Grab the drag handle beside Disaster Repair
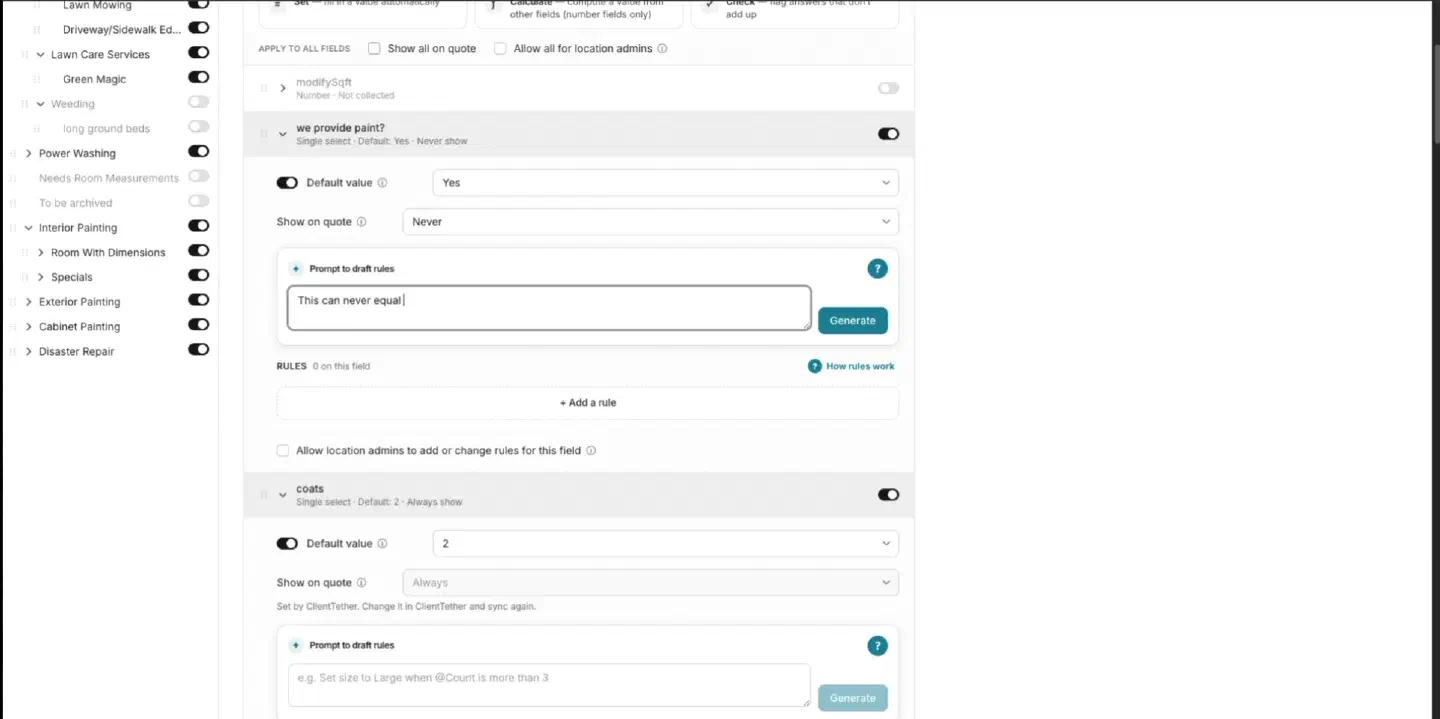Viewport: 1440px width, 719px height. tap(13, 352)
